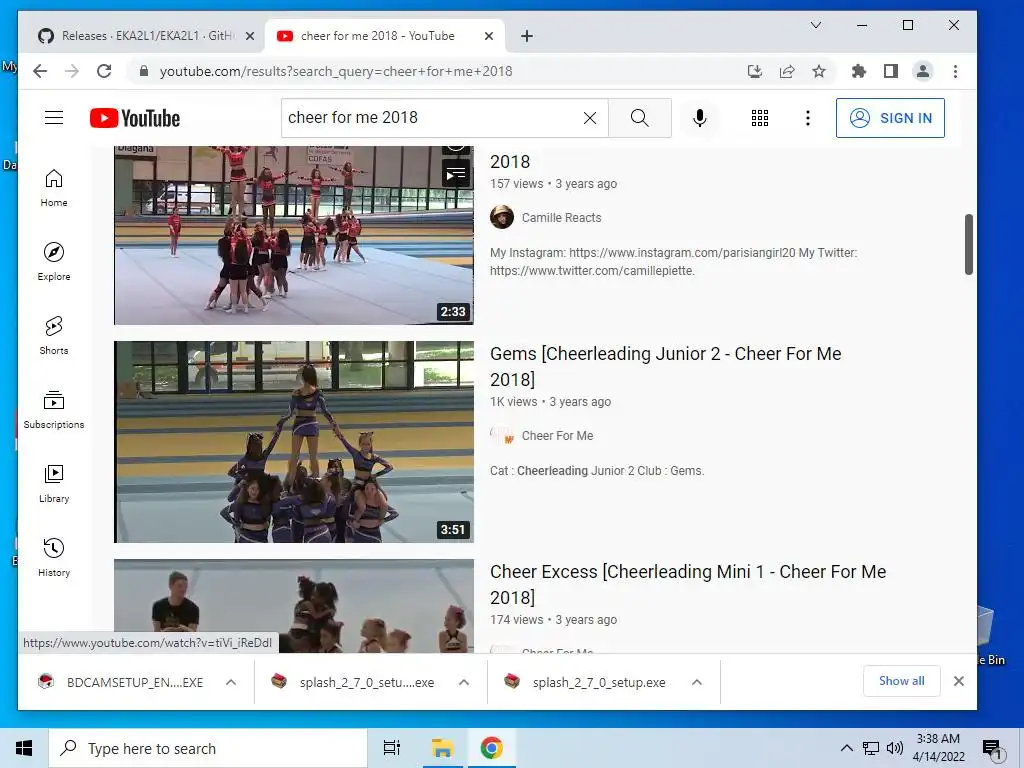
Task: Click the page vertical scrollbar thumb
Action: (968, 244)
